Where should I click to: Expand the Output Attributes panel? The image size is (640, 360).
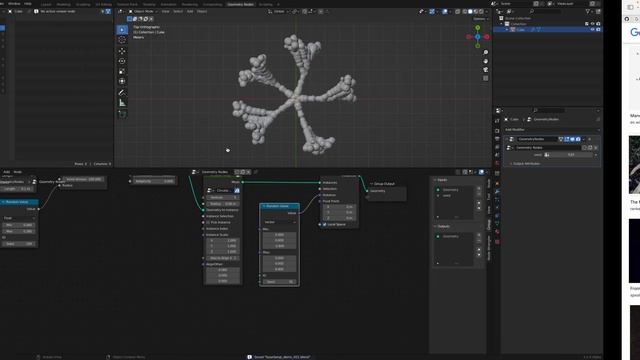click(526, 164)
